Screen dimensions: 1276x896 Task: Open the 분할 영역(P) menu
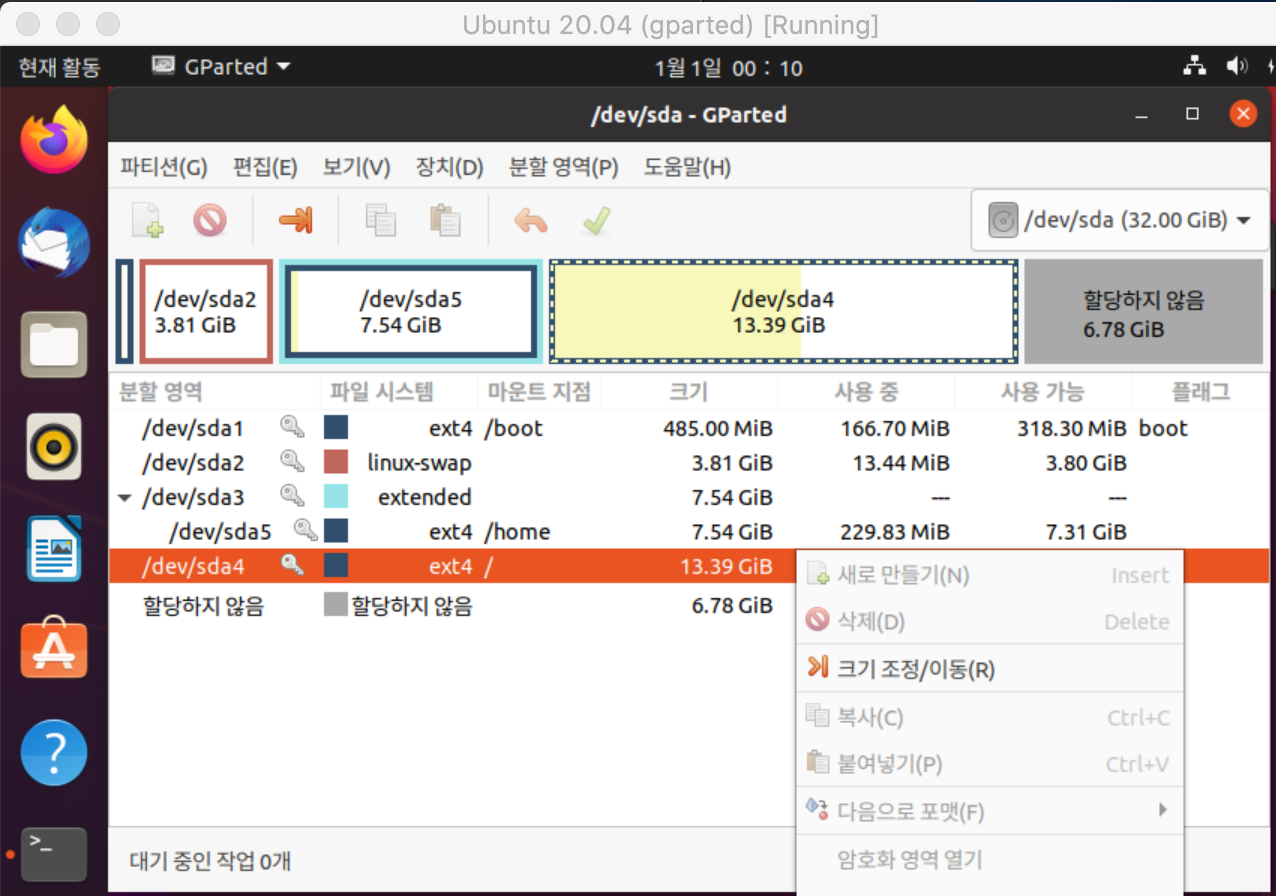(564, 168)
